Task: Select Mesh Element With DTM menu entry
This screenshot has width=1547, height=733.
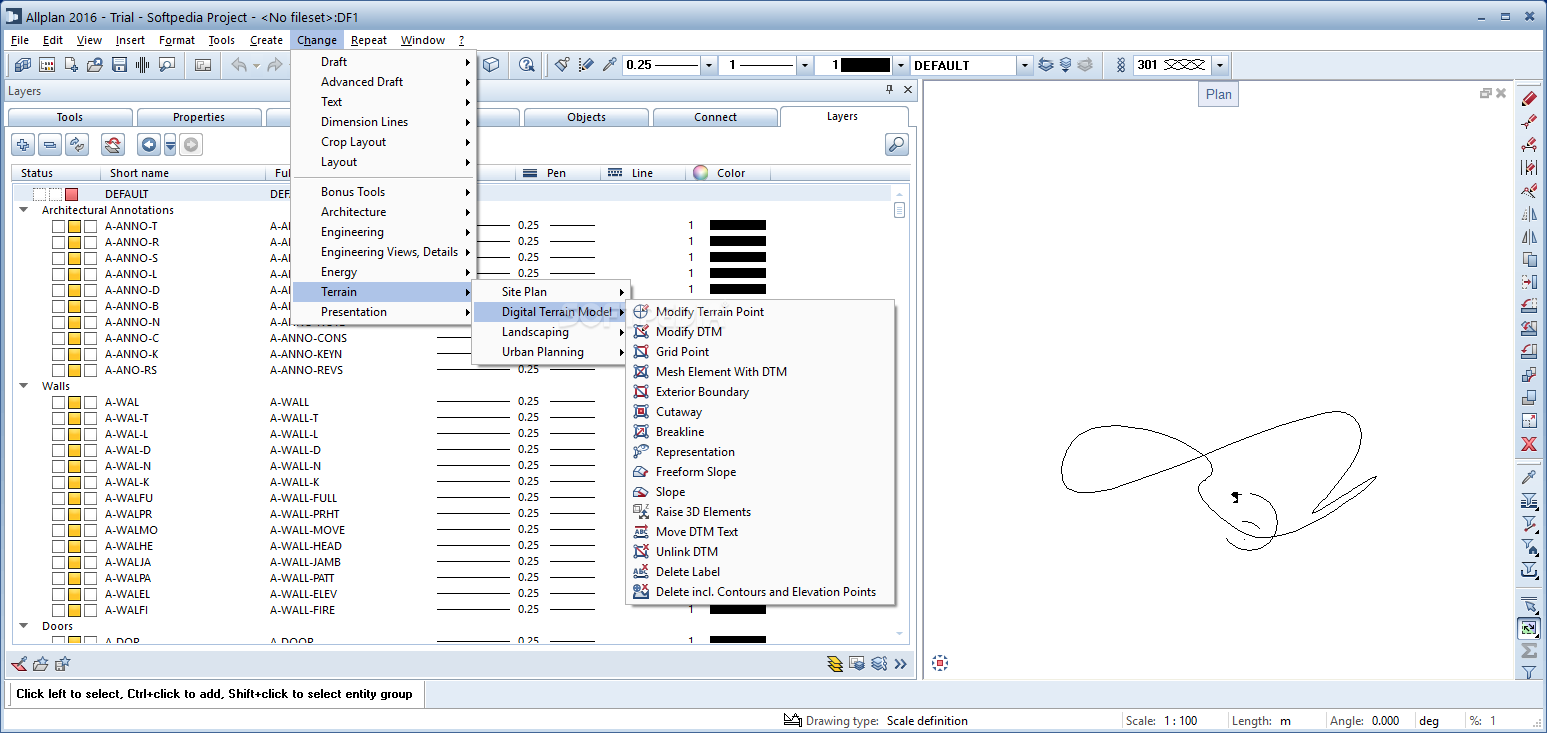Action: tap(760, 372)
